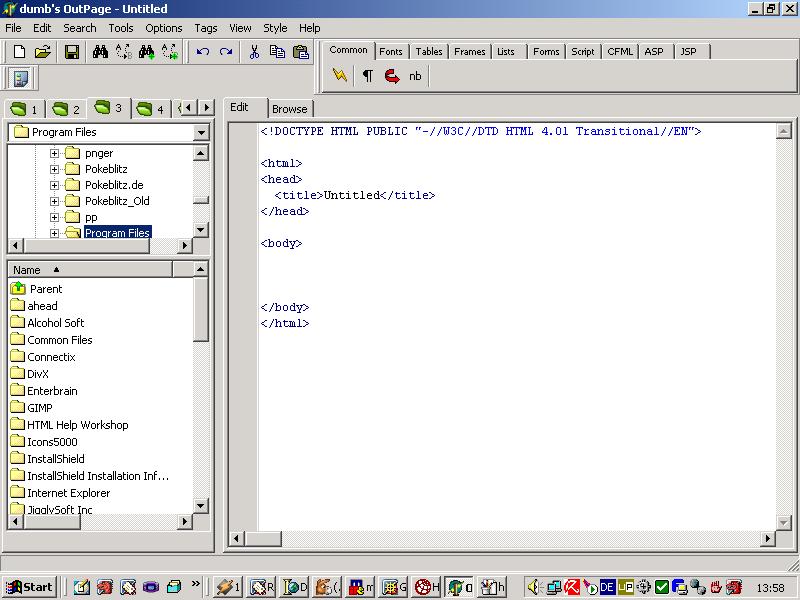Switch to resource tab 2
The height and width of the screenshot is (600, 800).
click(66, 109)
